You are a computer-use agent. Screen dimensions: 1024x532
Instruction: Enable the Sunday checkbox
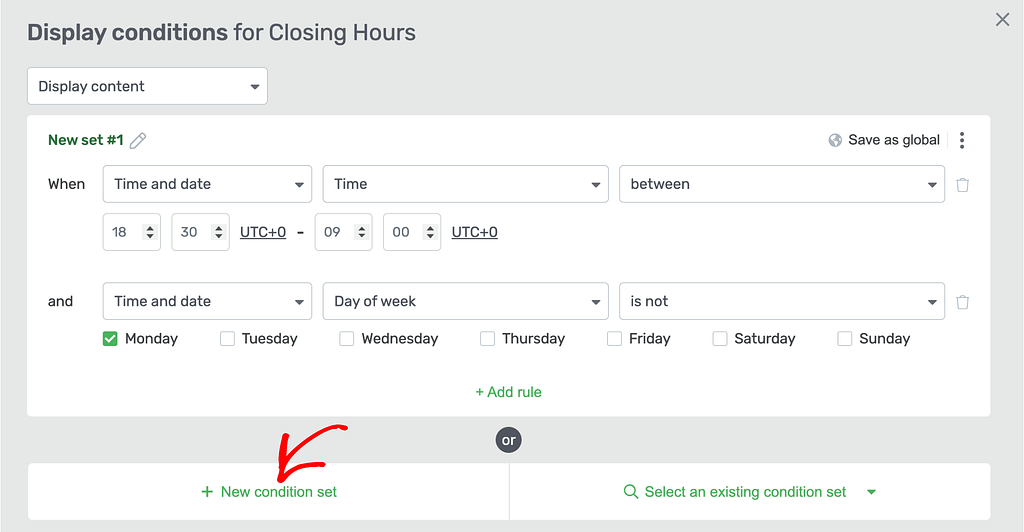tap(844, 339)
